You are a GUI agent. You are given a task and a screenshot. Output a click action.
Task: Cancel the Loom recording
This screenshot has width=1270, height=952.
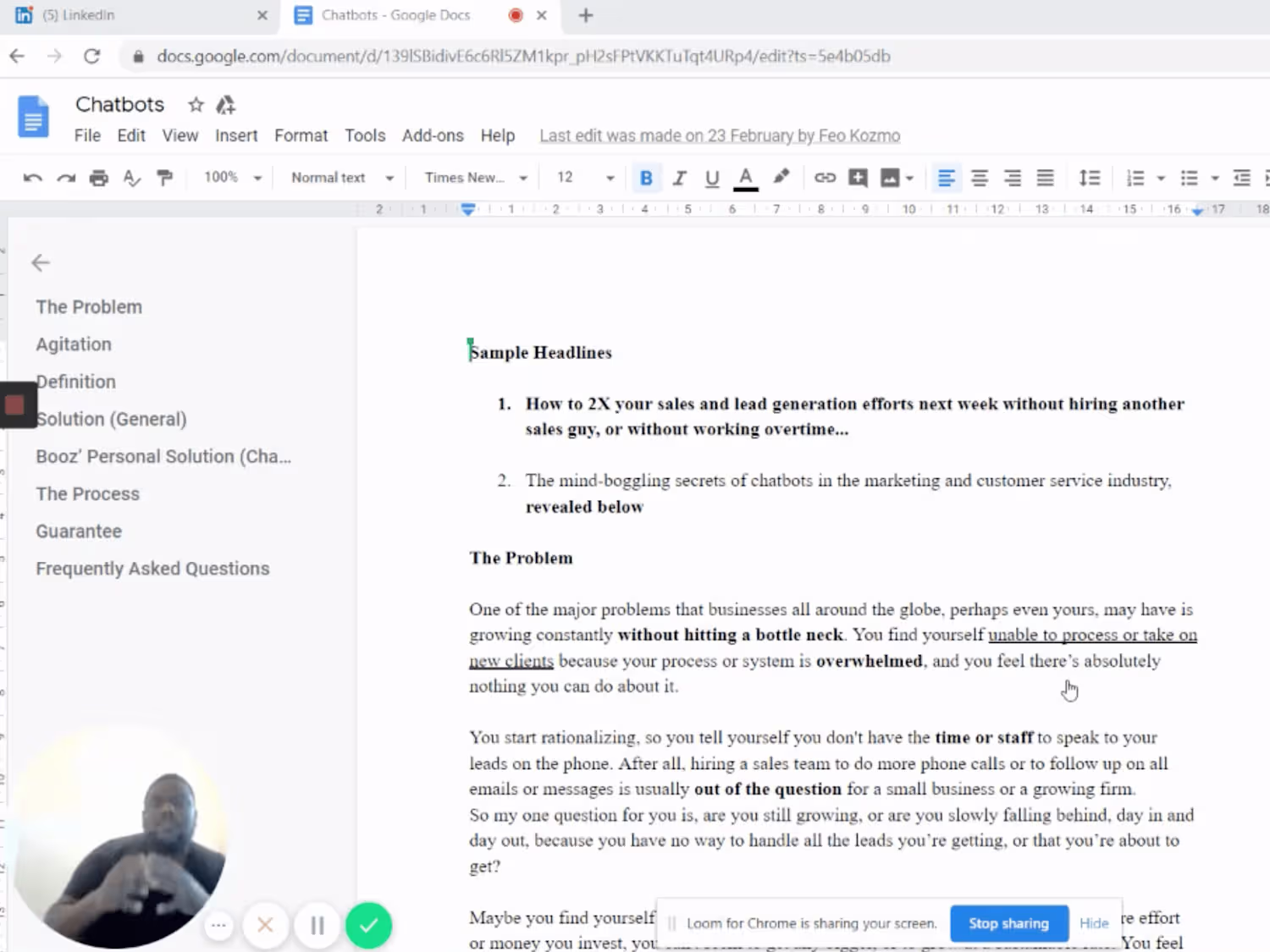[x=265, y=925]
